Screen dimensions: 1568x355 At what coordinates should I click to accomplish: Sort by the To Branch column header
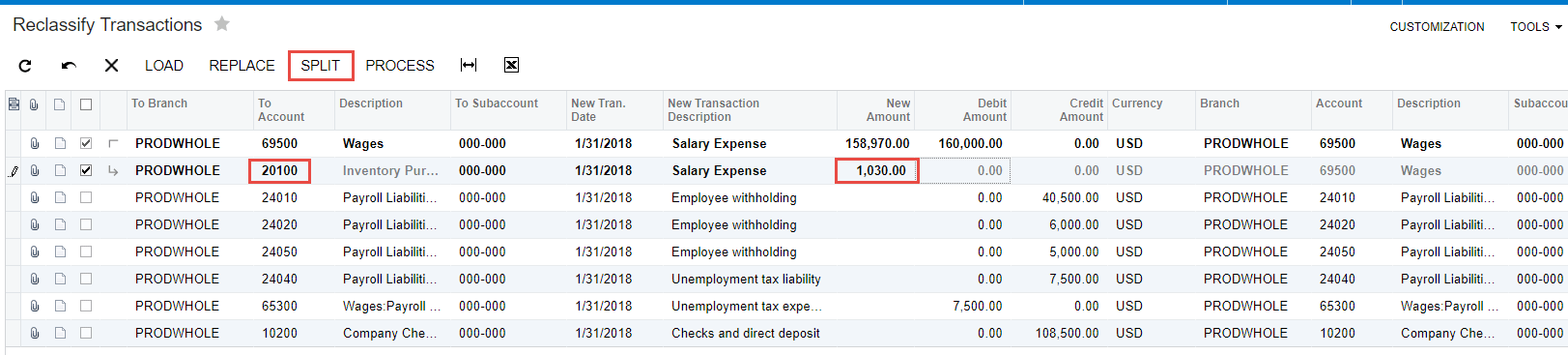click(x=189, y=110)
